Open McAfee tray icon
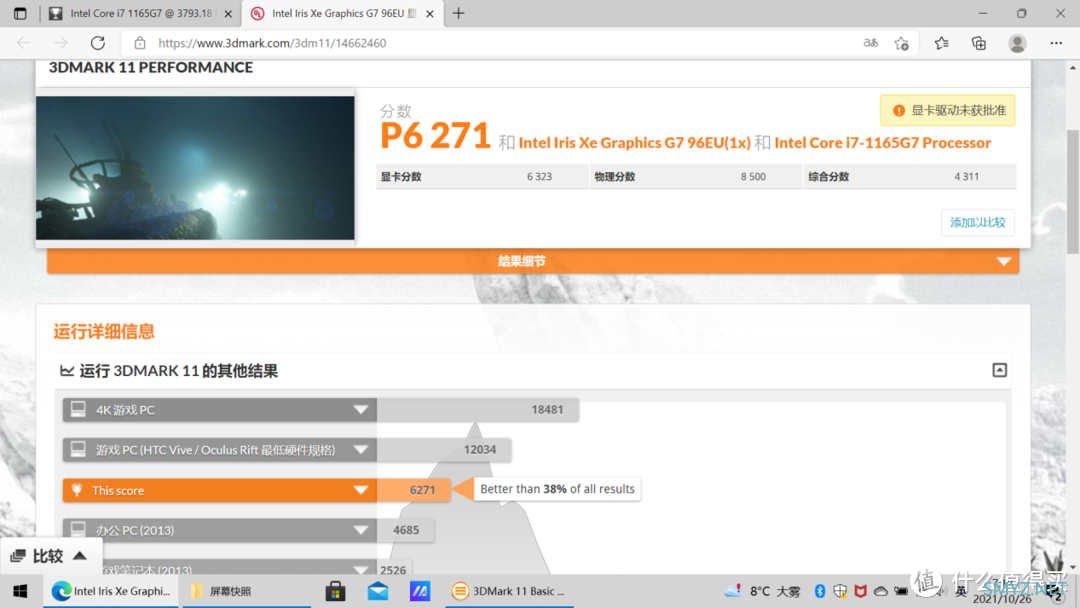The width and height of the screenshot is (1080, 608). pos(860,591)
